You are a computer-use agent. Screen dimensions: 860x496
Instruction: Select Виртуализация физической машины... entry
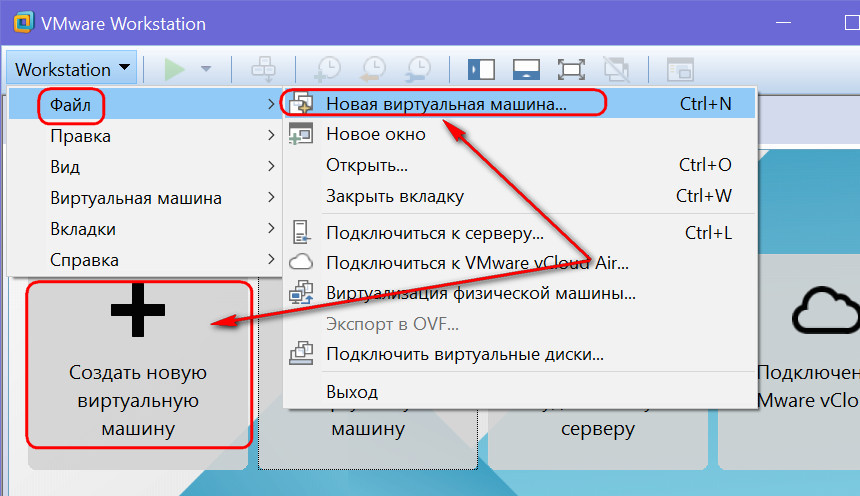click(519, 293)
